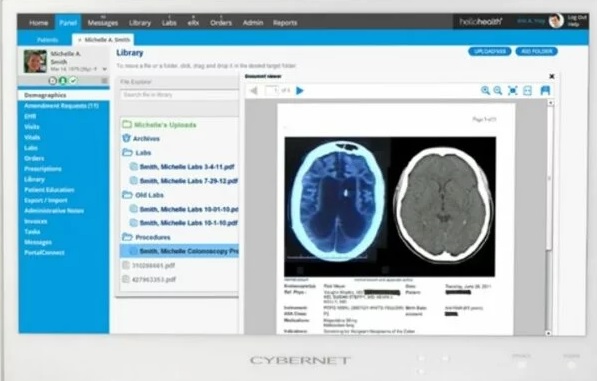Image resolution: width=598 pixels, height=381 pixels.
Task: Click the Search file in library field
Action: pyautogui.click(x=180, y=95)
